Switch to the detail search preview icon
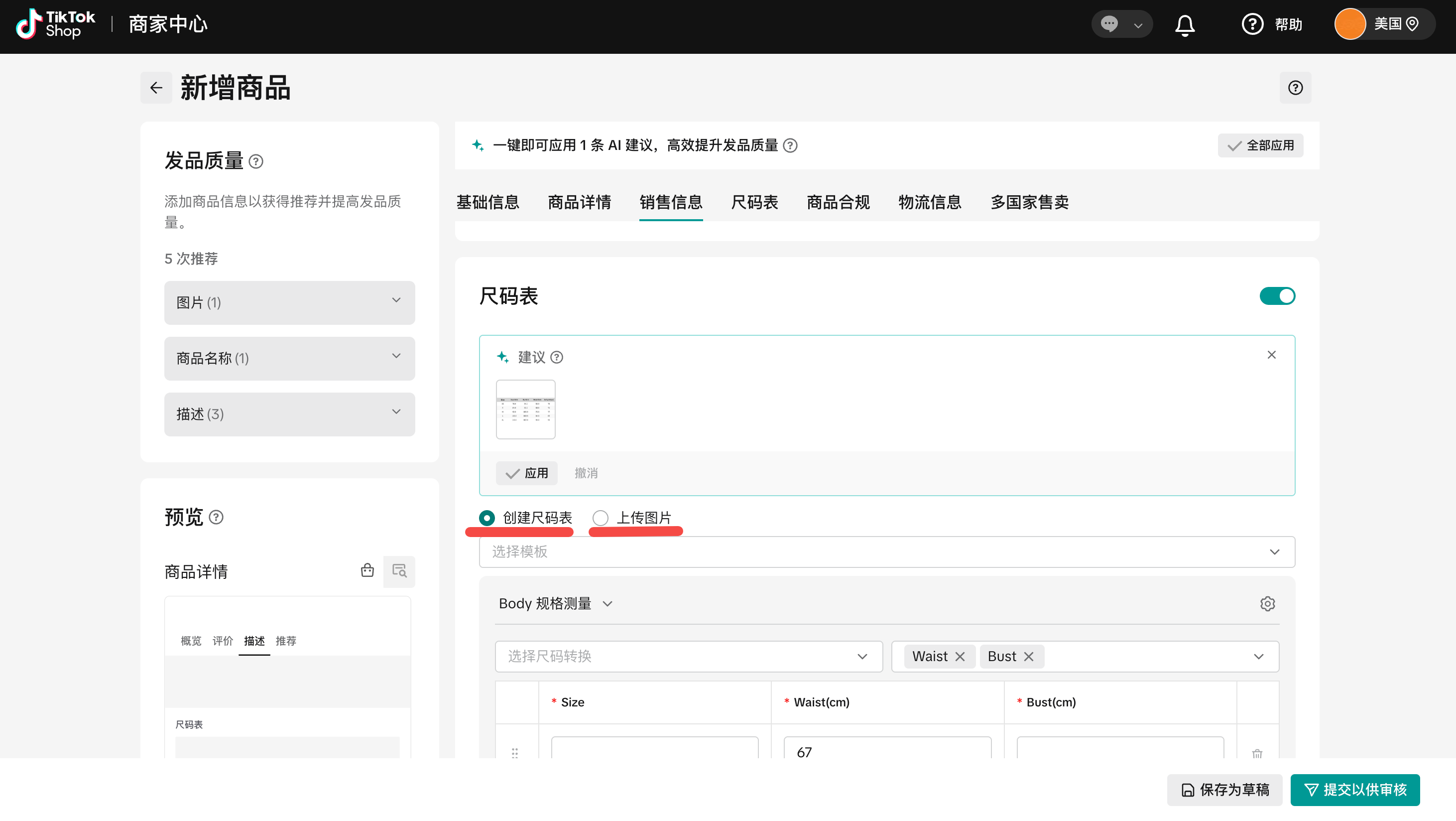Screen dimensions: 1456x821 click(x=399, y=571)
